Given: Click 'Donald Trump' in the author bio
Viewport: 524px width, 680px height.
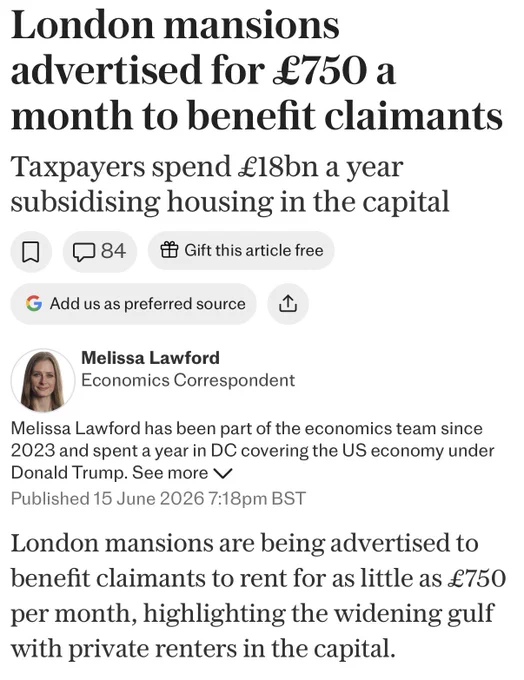Looking at the screenshot, I should pos(69,472).
